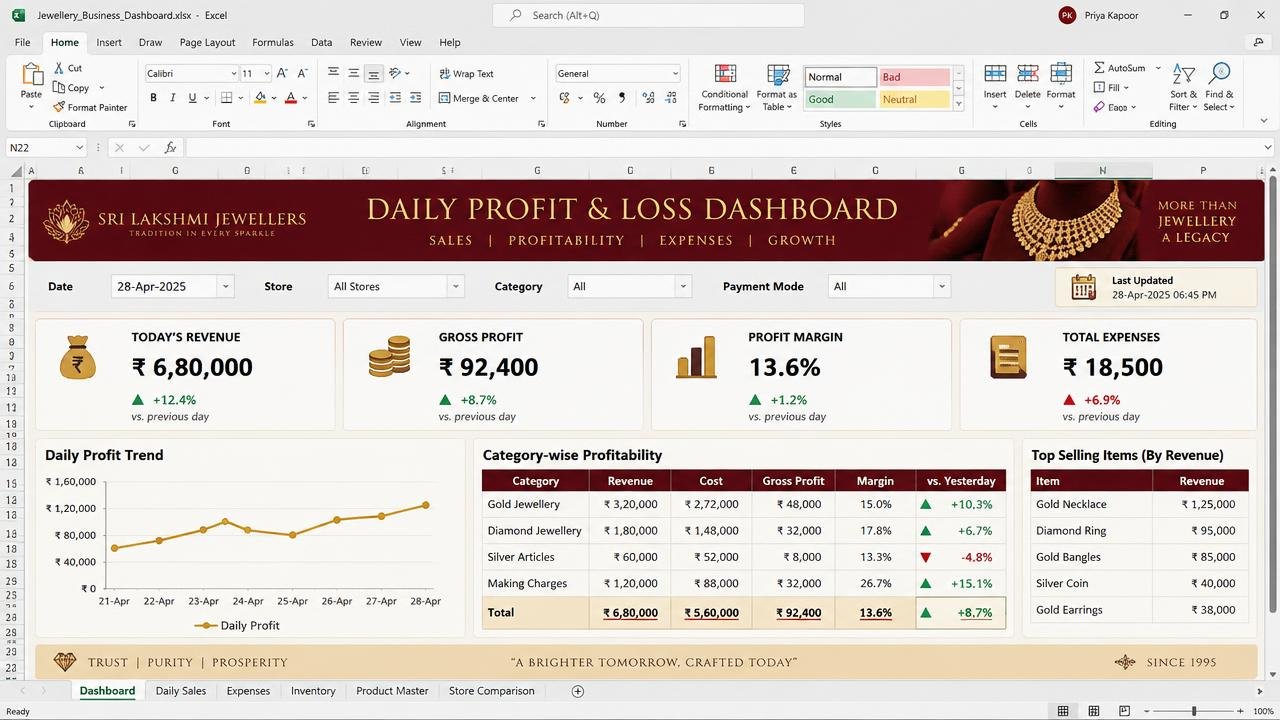Click the Borders icon
Screen dimensions: 1280x720
227,98
